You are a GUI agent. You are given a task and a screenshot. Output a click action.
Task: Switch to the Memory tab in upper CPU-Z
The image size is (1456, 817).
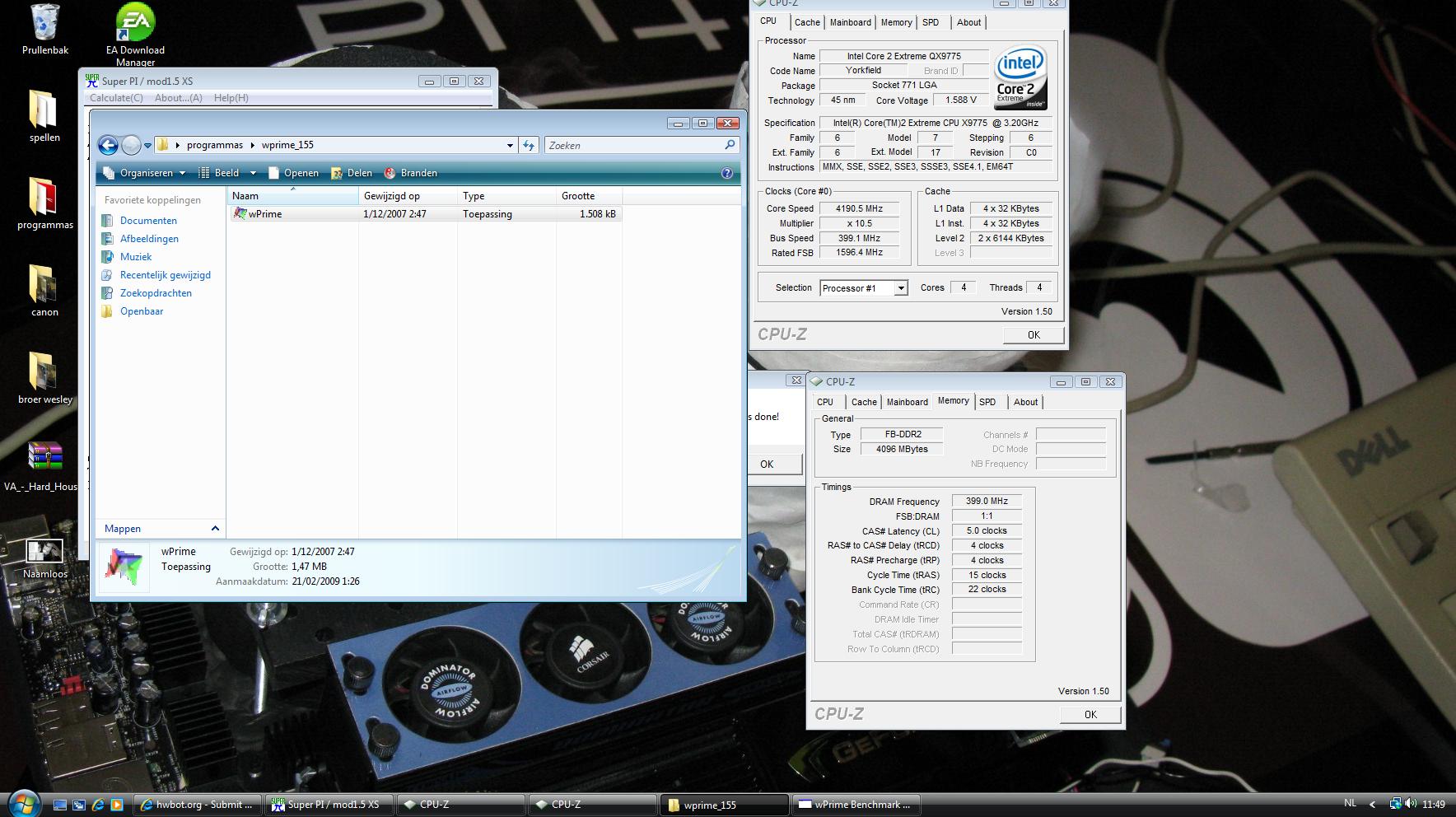pos(897,22)
